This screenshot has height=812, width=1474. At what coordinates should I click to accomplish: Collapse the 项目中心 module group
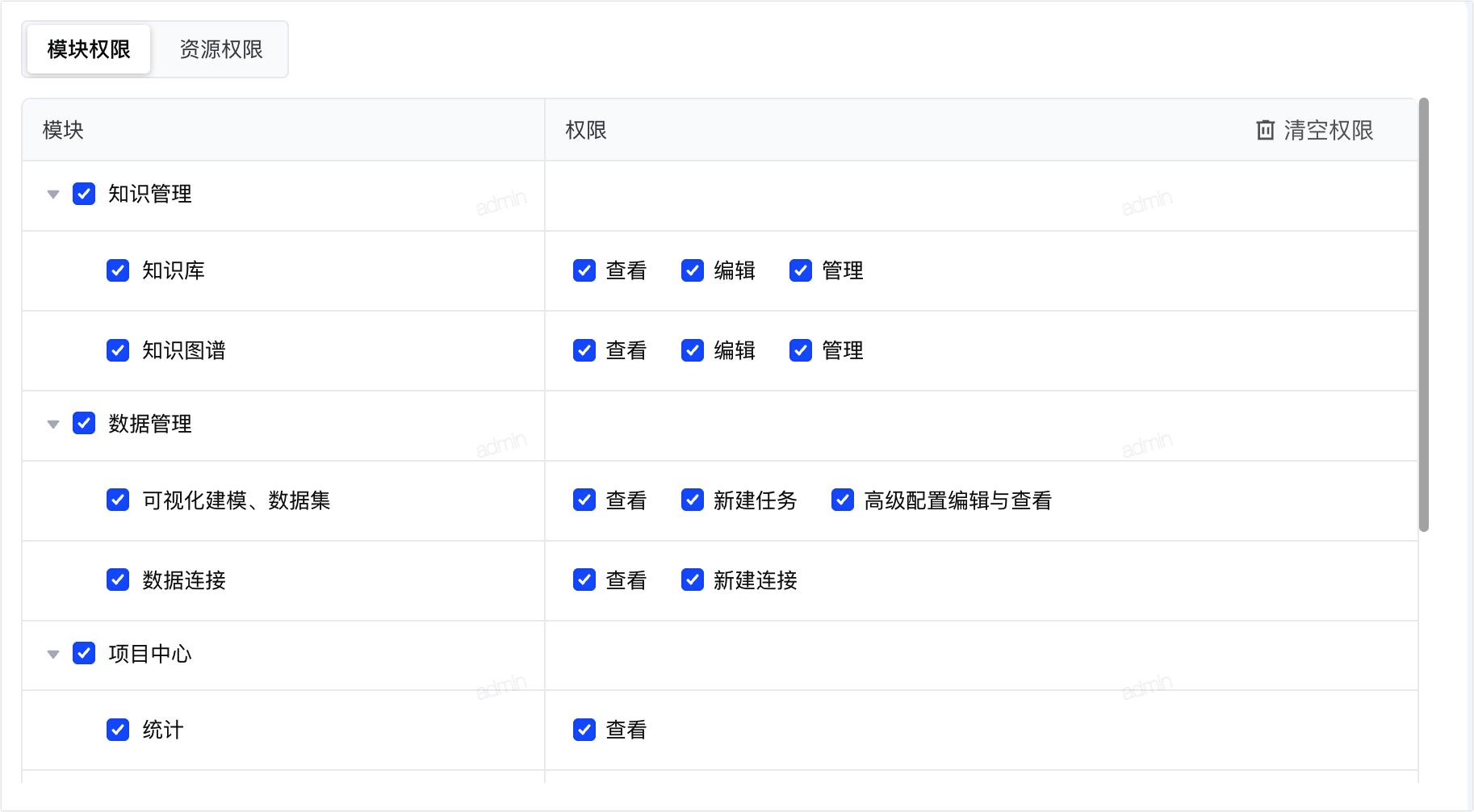point(53,655)
